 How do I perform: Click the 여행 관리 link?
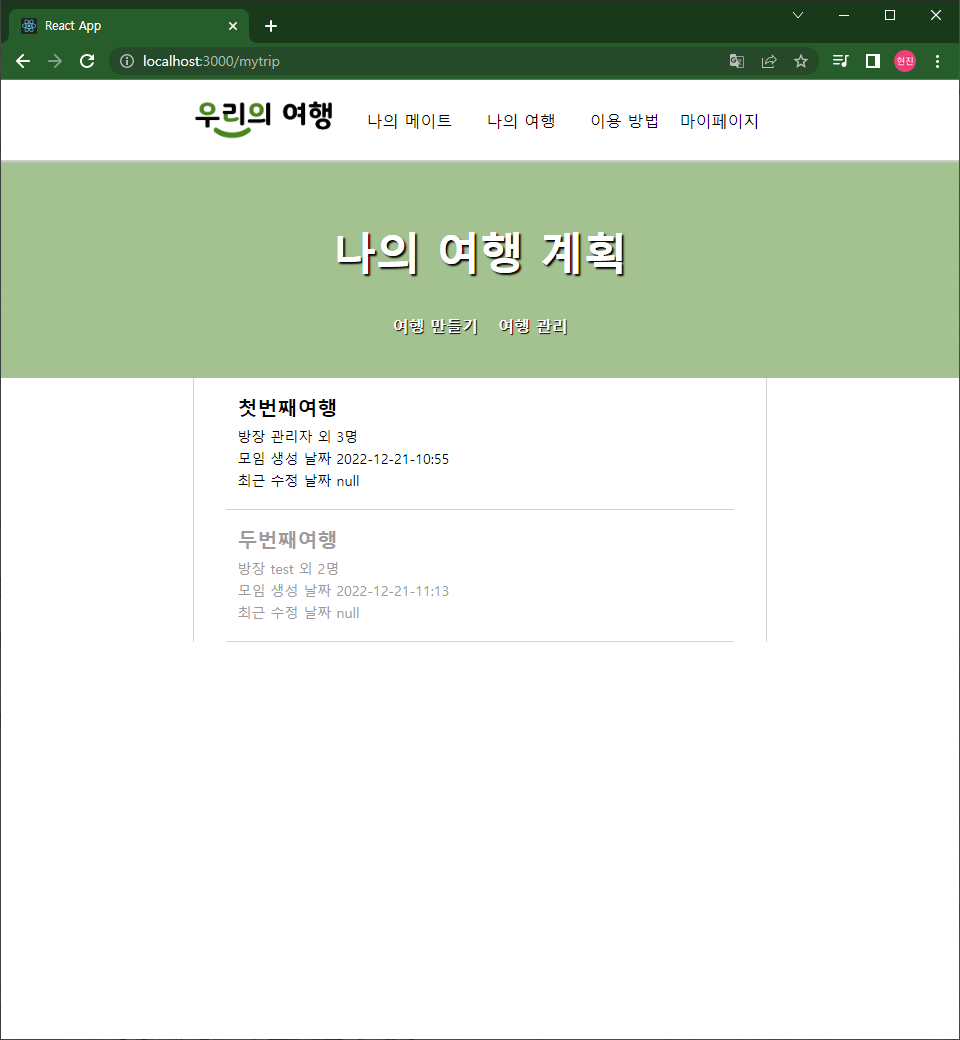coord(533,326)
